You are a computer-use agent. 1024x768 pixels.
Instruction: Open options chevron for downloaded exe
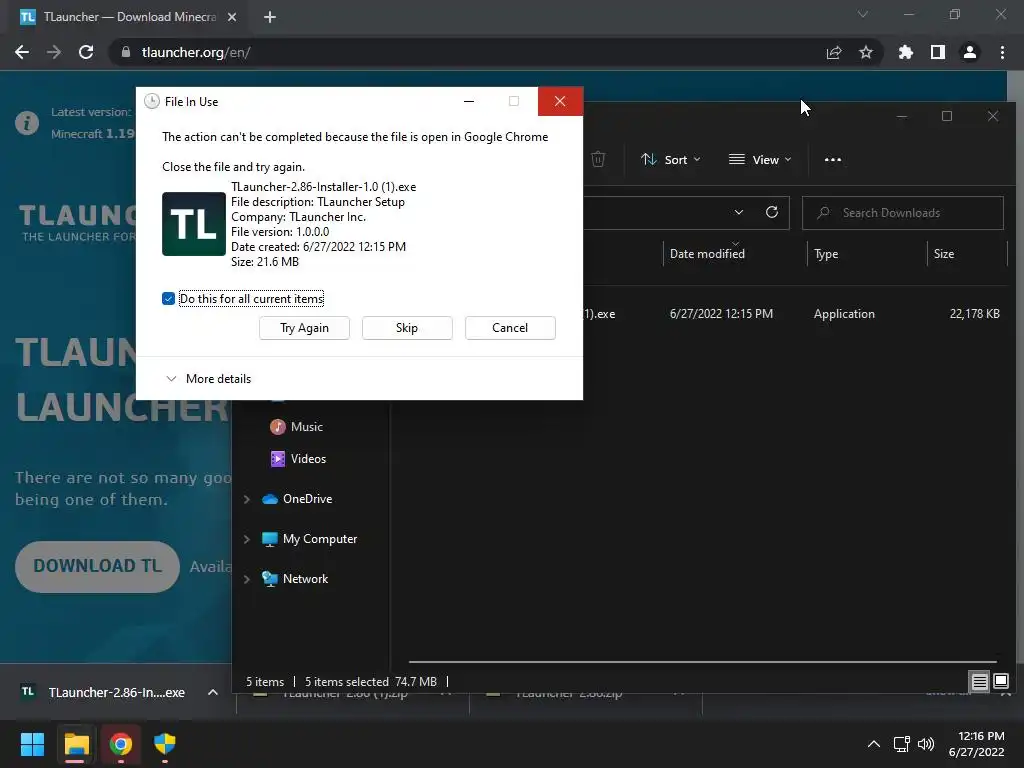(x=213, y=692)
